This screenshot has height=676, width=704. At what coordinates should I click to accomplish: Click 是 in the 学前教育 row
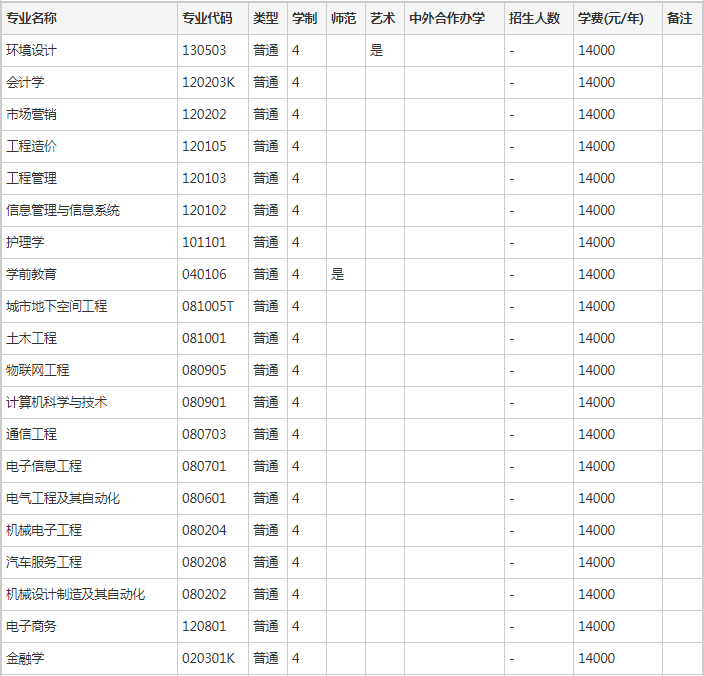pos(338,274)
